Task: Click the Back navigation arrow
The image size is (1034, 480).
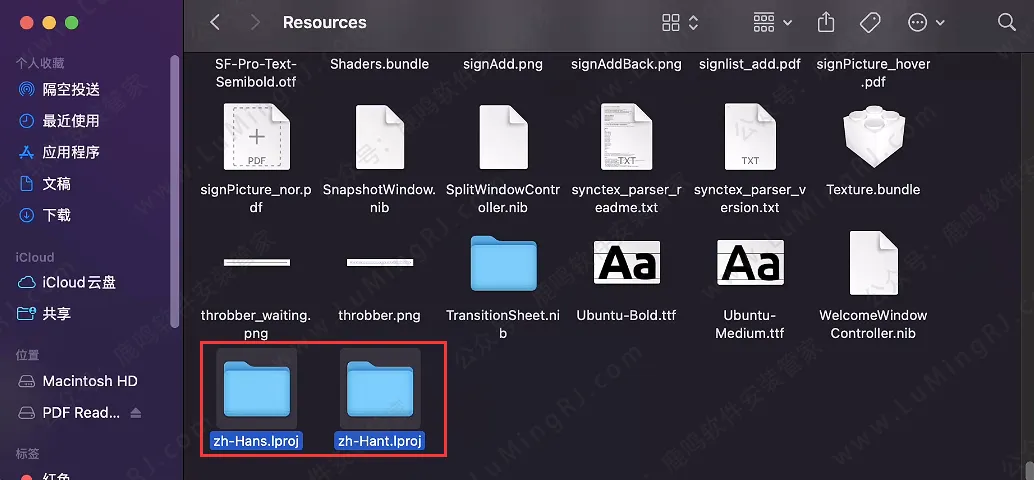Action: pos(216,22)
